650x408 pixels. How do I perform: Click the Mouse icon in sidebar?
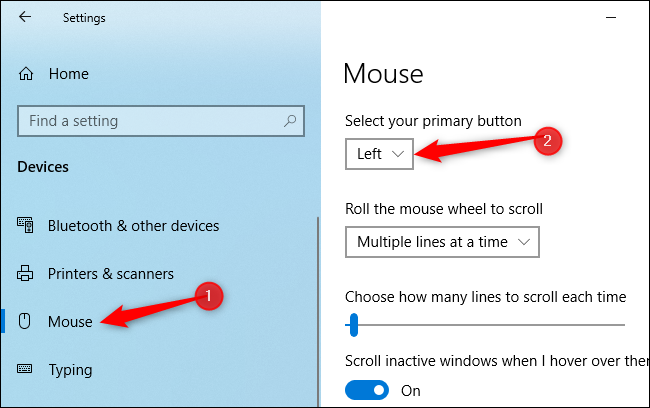coord(26,322)
